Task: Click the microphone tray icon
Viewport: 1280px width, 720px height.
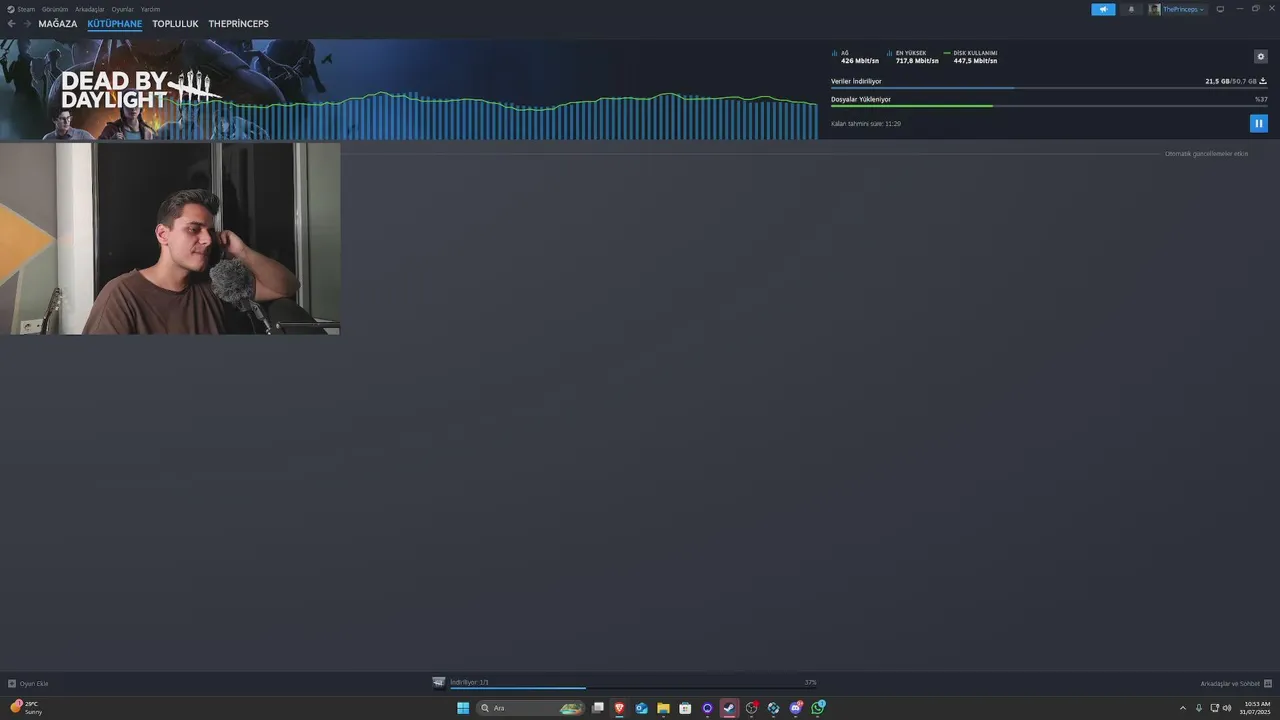Action: pyautogui.click(x=1199, y=708)
